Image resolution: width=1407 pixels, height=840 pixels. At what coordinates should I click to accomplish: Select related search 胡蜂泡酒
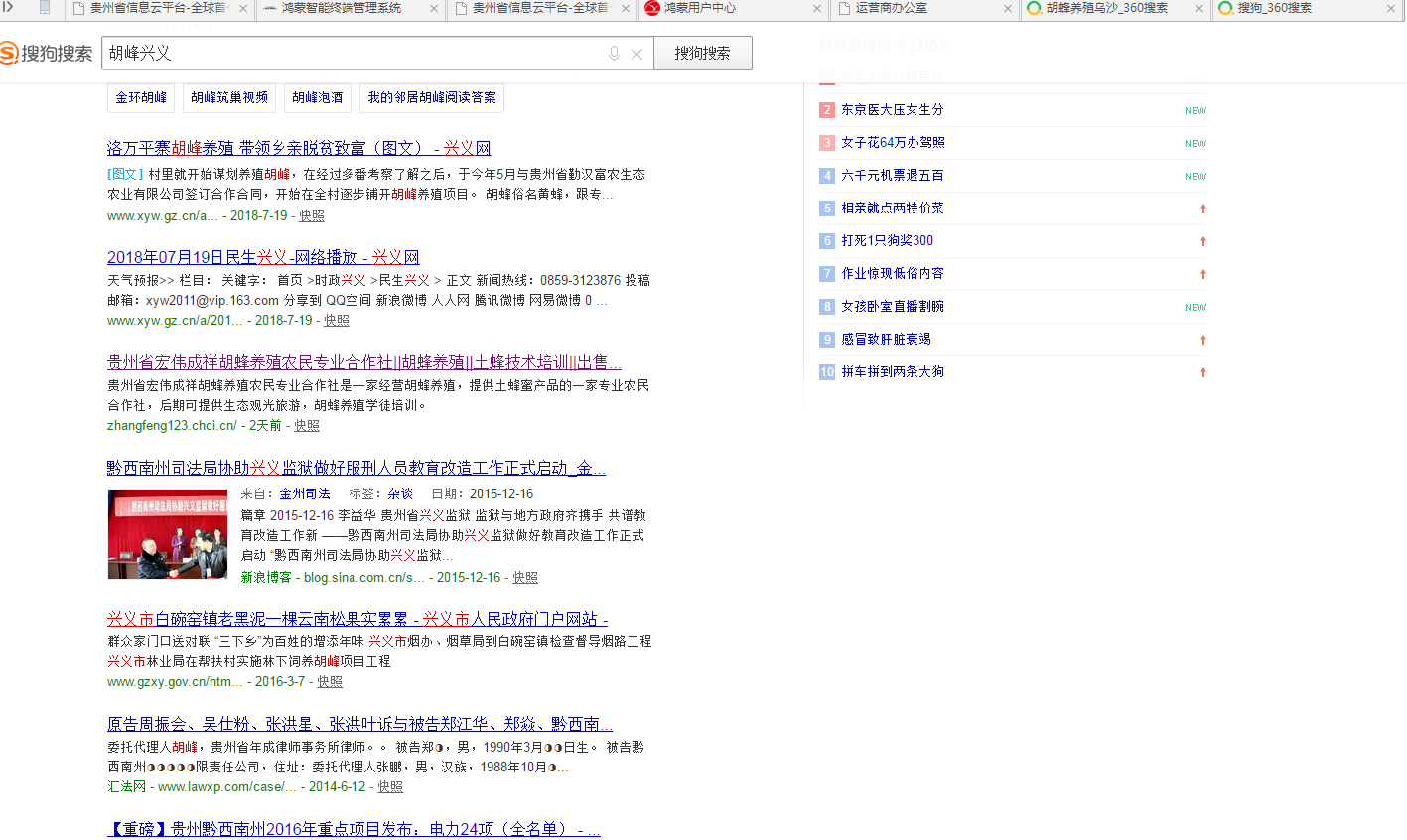318,98
